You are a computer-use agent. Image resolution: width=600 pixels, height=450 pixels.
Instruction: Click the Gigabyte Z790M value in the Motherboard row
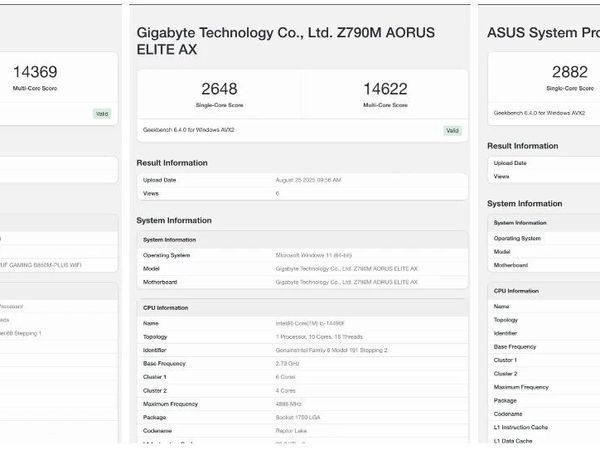346,282
